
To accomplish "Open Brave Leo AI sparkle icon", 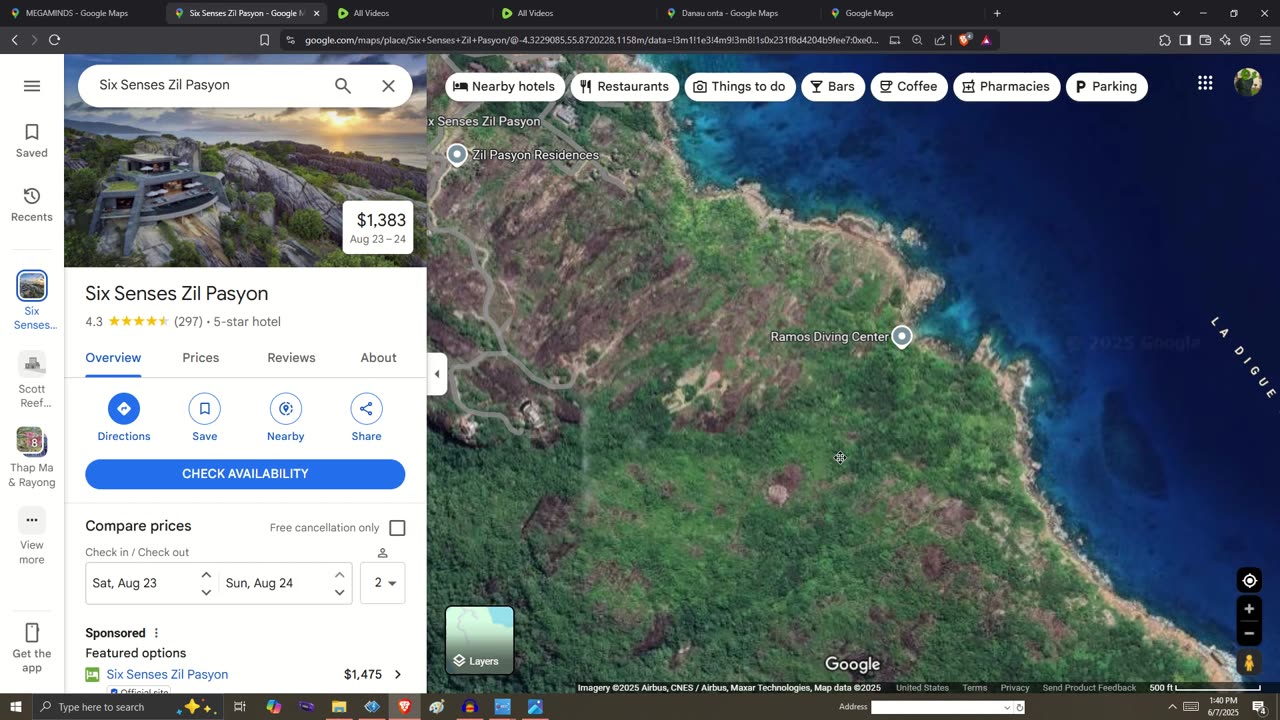I will (1225, 40).
